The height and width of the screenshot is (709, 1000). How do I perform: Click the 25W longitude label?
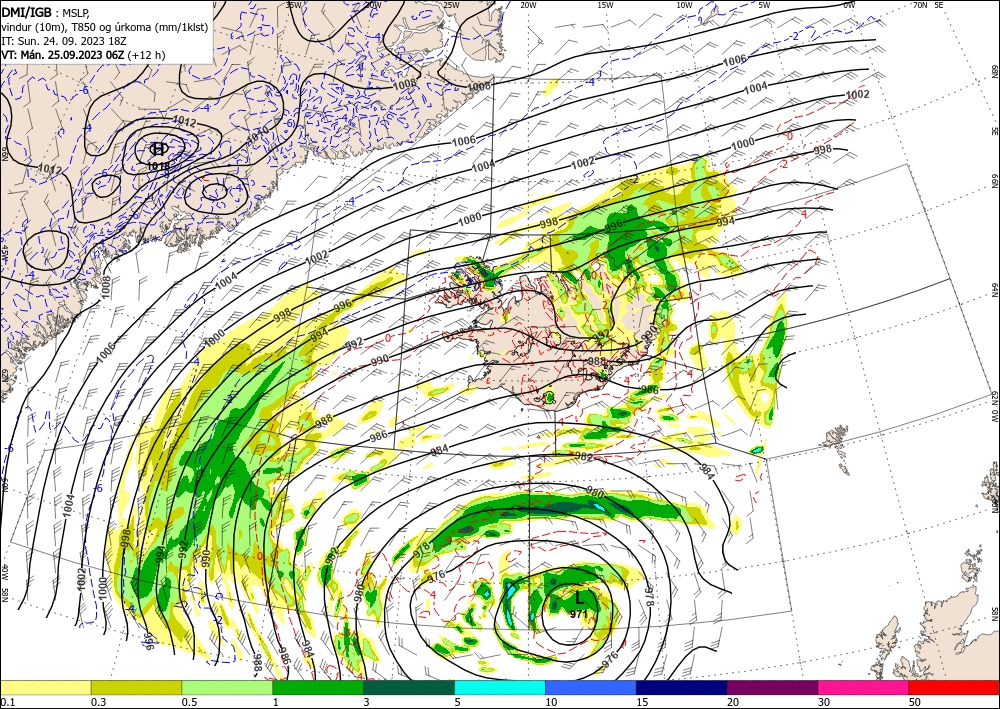pyautogui.click(x=451, y=5)
